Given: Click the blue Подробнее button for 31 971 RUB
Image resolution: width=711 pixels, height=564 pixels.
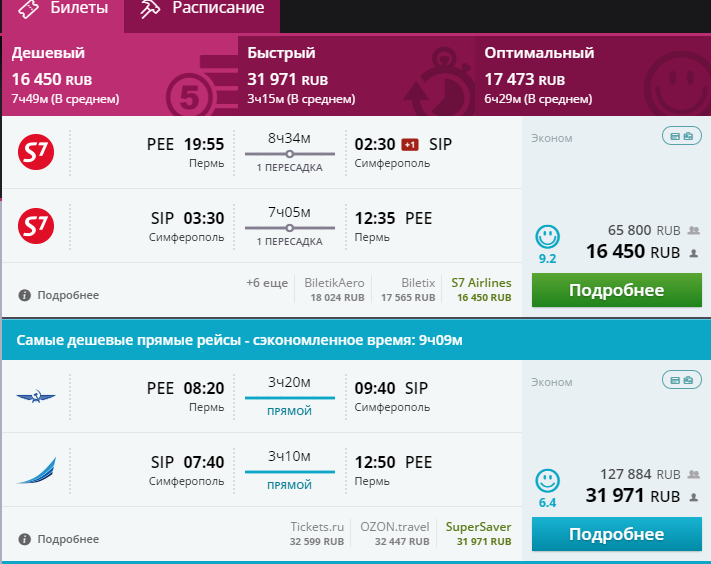Looking at the screenshot, I should pyautogui.click(x=617, y=534).
